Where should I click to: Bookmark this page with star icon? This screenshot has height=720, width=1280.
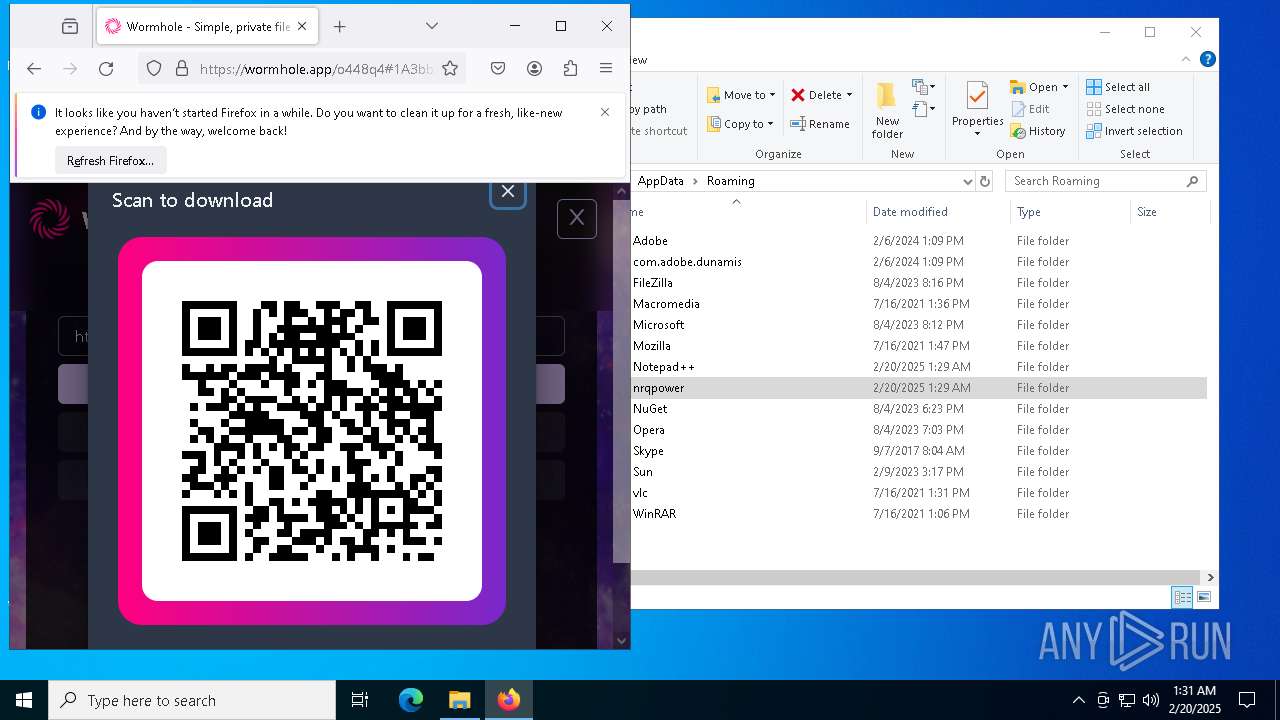click(x=450, y=68)
